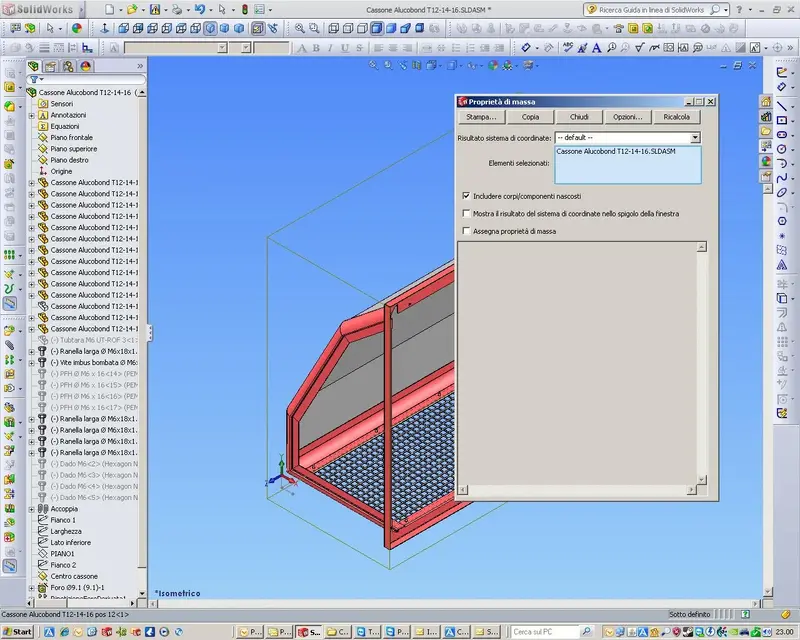Enable Assegna proprietà di massa checkbox
This screenshot has width=800, height=640.
tap(466, 231)
